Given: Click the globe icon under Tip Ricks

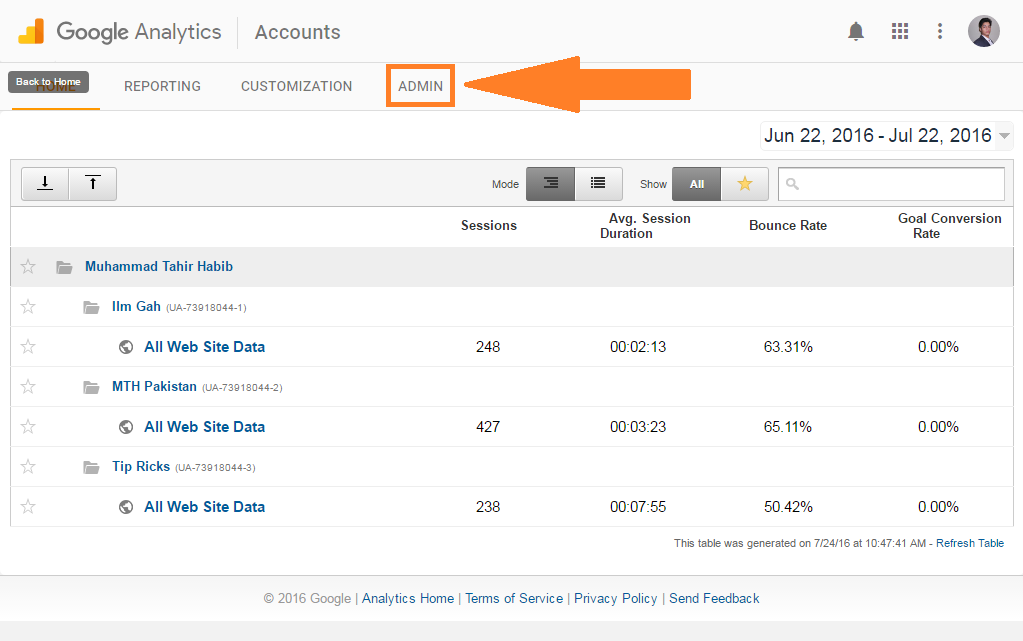Looking at the screenshot, I should click(x=126, y=507).
